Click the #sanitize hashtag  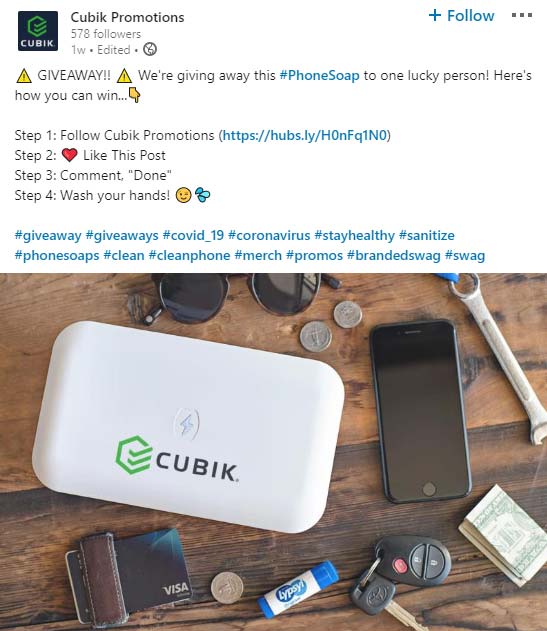[x=427, y=236]
